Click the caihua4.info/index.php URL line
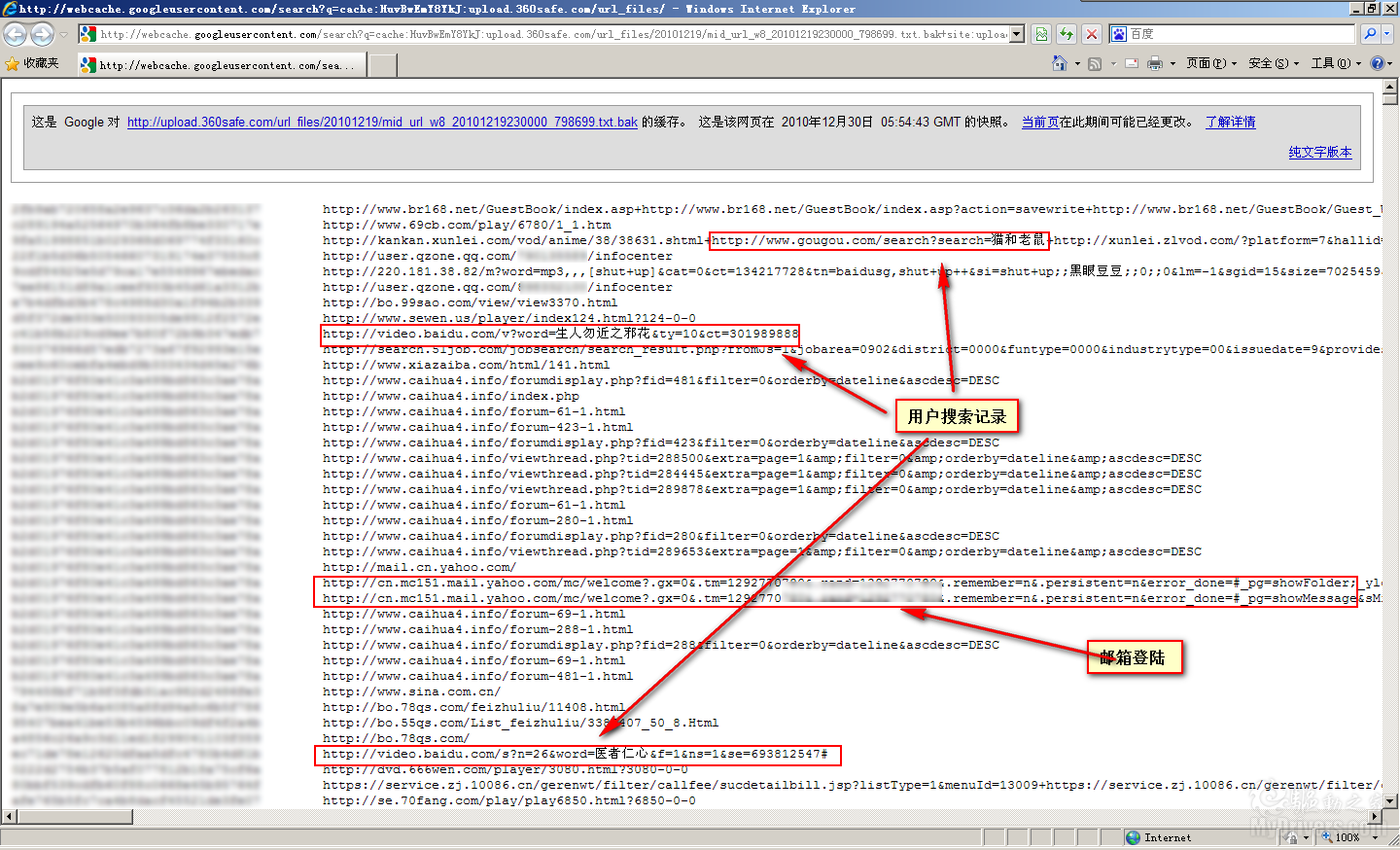Image resolution: width=1400 pixels, height=850 pixels. pyautogui.click(x=450, y=396)
